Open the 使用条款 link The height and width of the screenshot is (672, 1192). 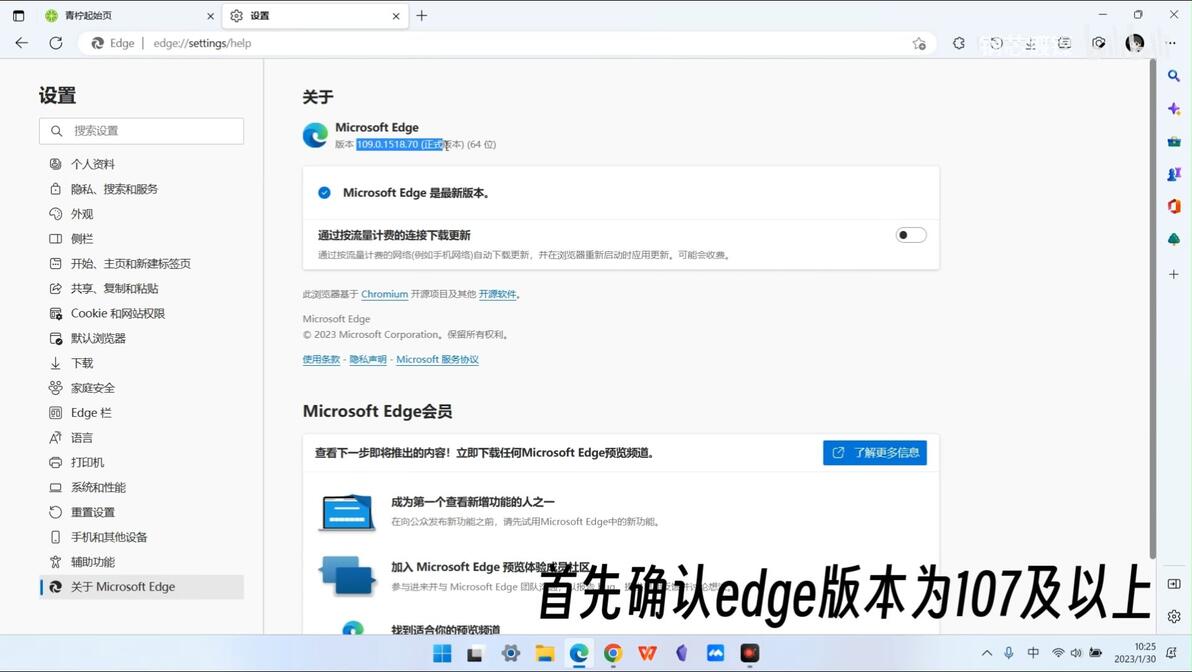[x=321, y=360]
